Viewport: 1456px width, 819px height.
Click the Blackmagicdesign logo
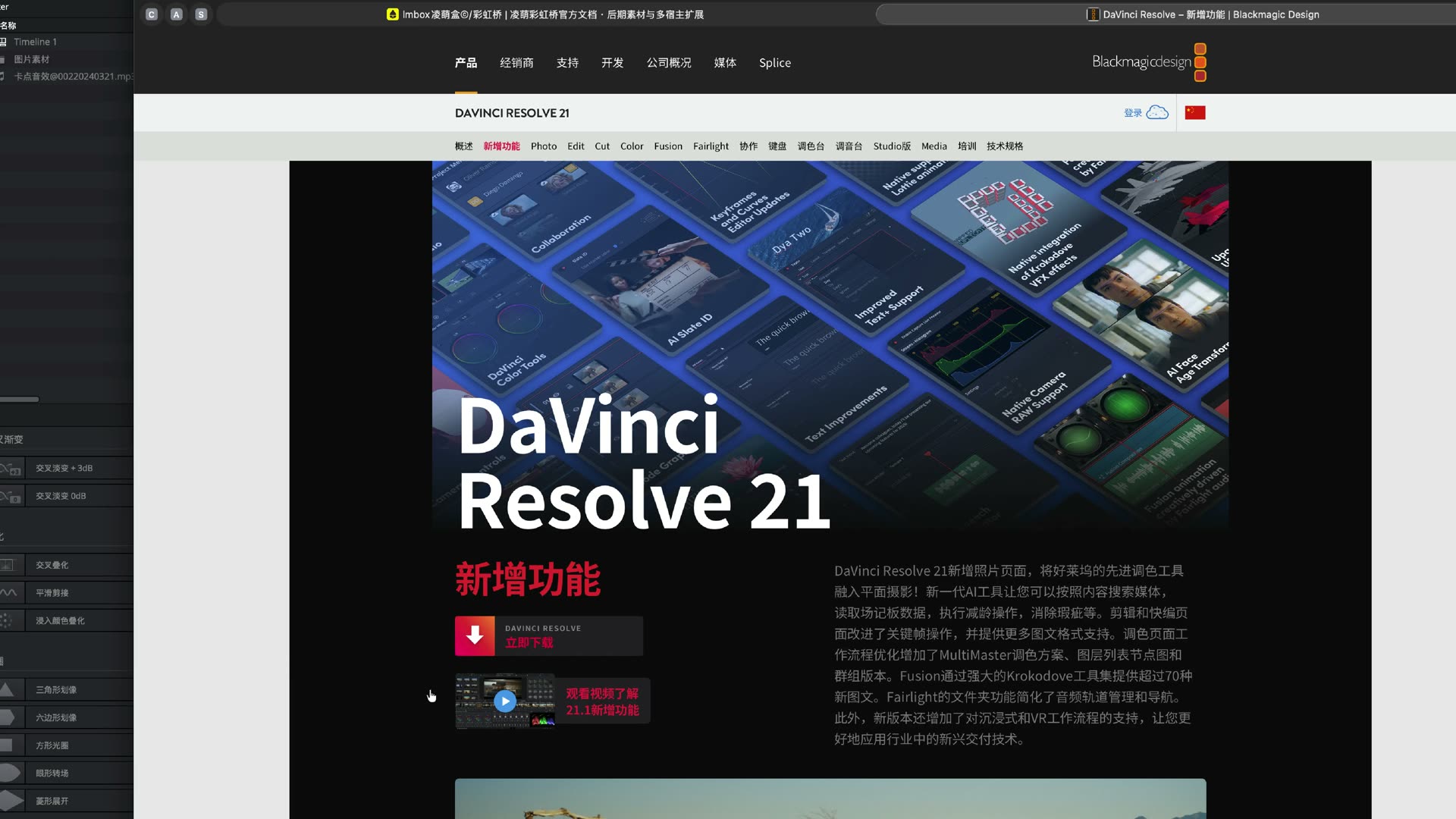click(x=1149, y=62)
